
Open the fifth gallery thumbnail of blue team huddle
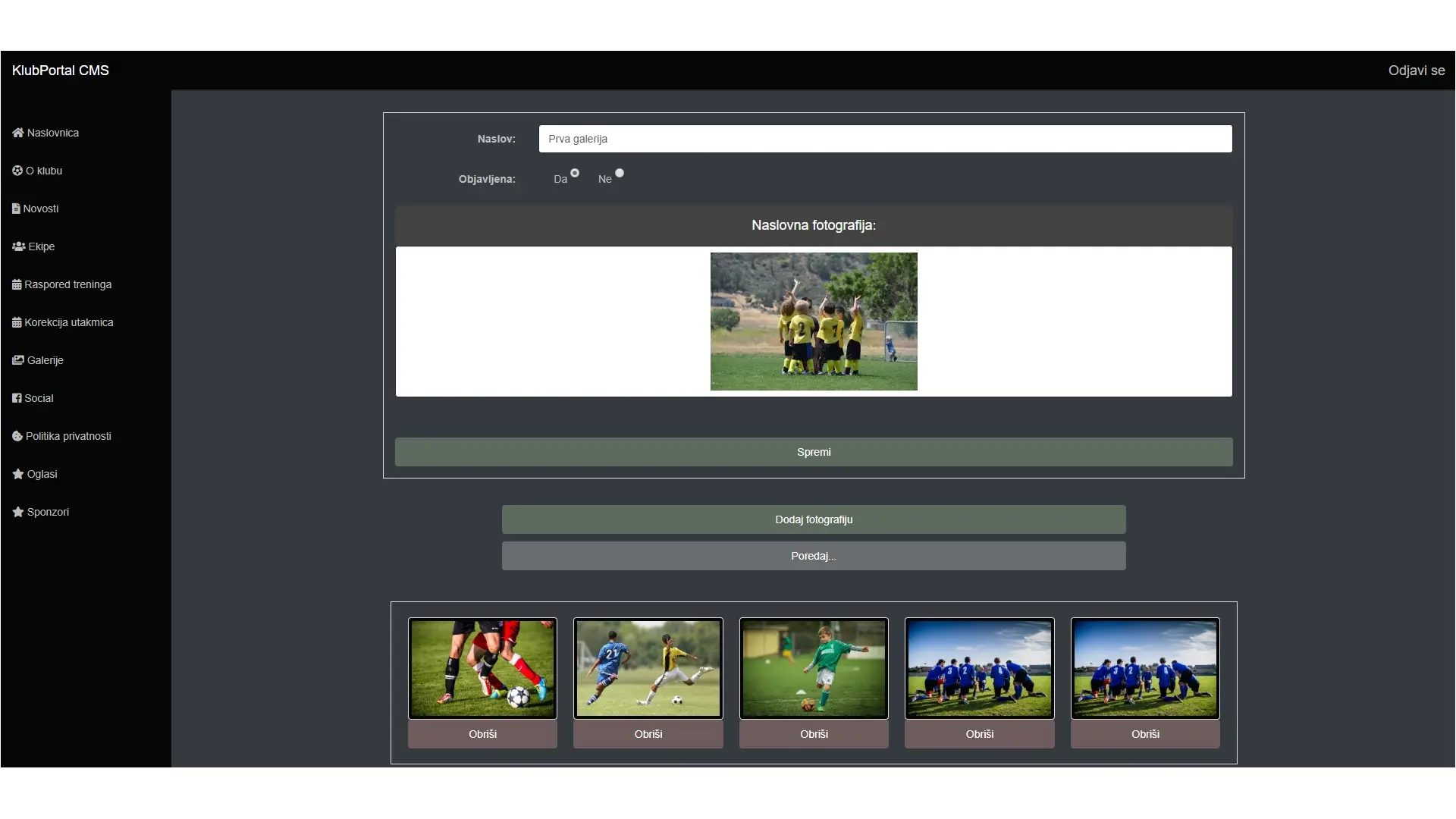click(x=1145, y=668)
